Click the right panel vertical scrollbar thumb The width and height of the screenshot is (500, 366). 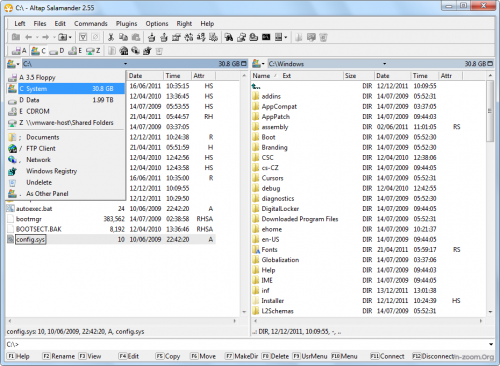point(490,111)
